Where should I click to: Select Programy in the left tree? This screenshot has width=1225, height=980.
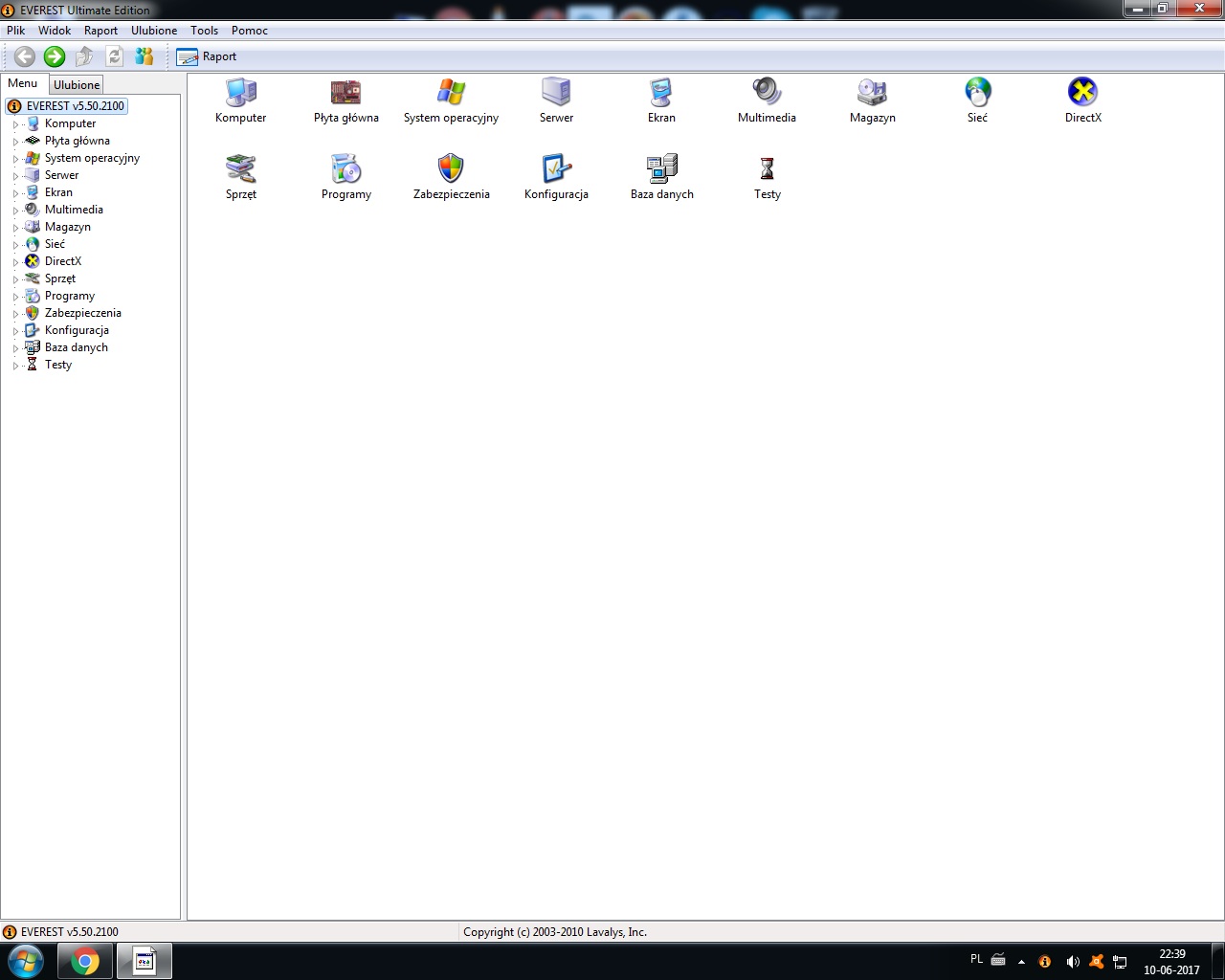coord(70,296)
